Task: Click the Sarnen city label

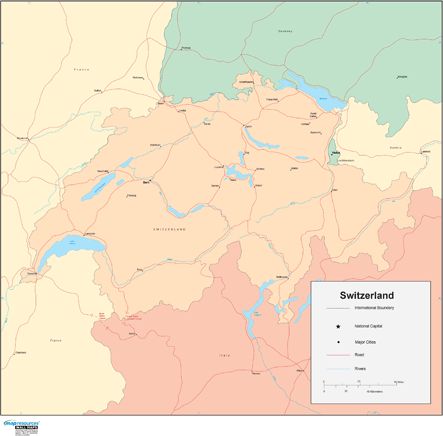Action: pyautogui.click(x=215, y=186)
